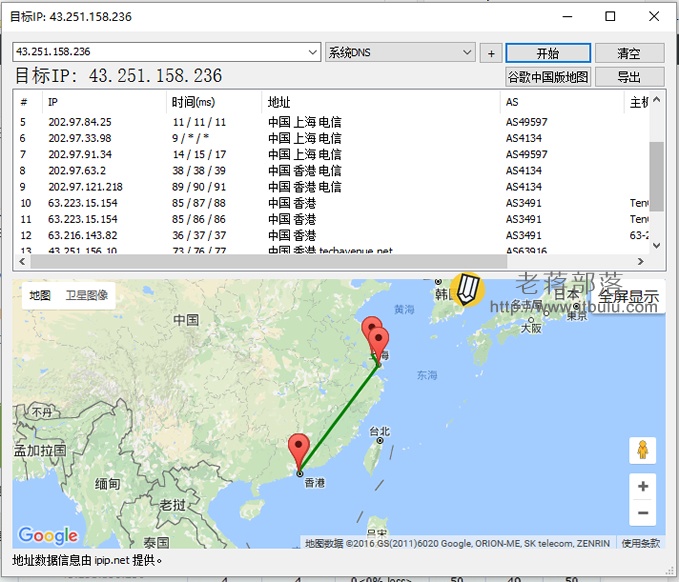Viewport: 679px width, 582px height.
Task: Click the plus button beside DNS dropdown
Action: click(x=491, y=53)
